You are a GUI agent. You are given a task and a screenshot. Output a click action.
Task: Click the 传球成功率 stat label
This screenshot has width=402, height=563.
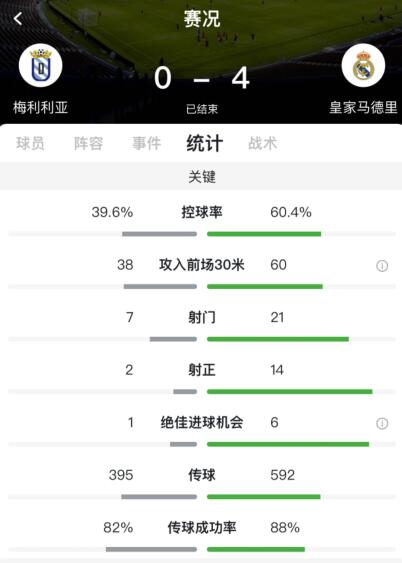point(202,527)
